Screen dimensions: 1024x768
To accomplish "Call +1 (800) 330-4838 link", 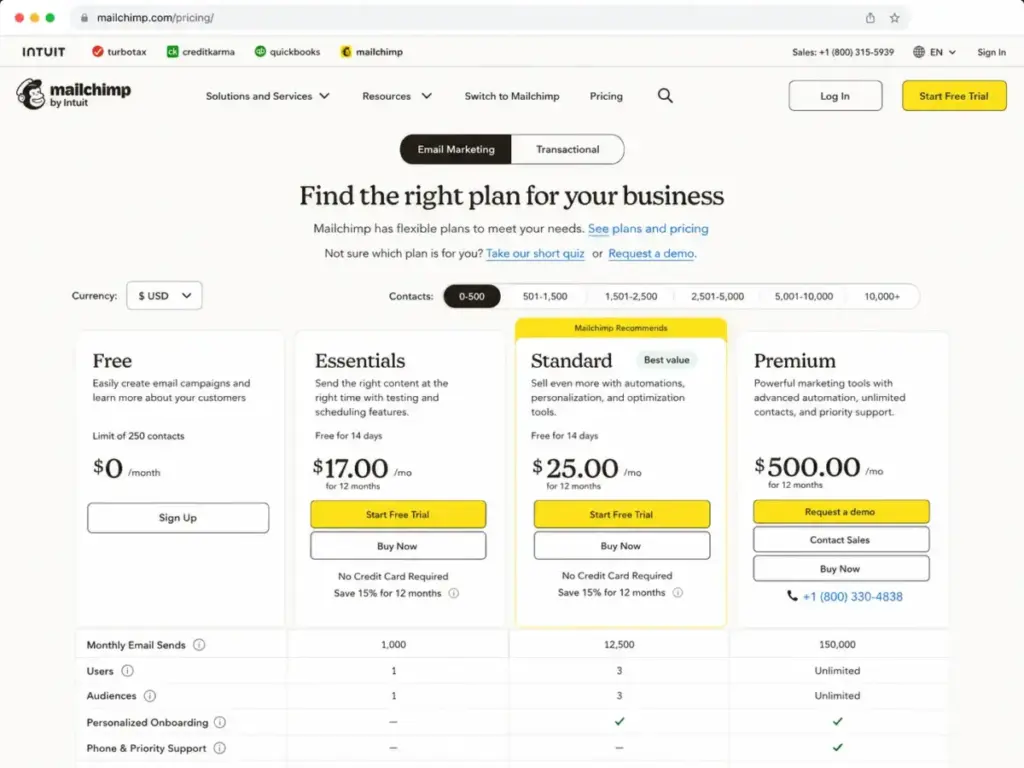I will click(852, 596).
